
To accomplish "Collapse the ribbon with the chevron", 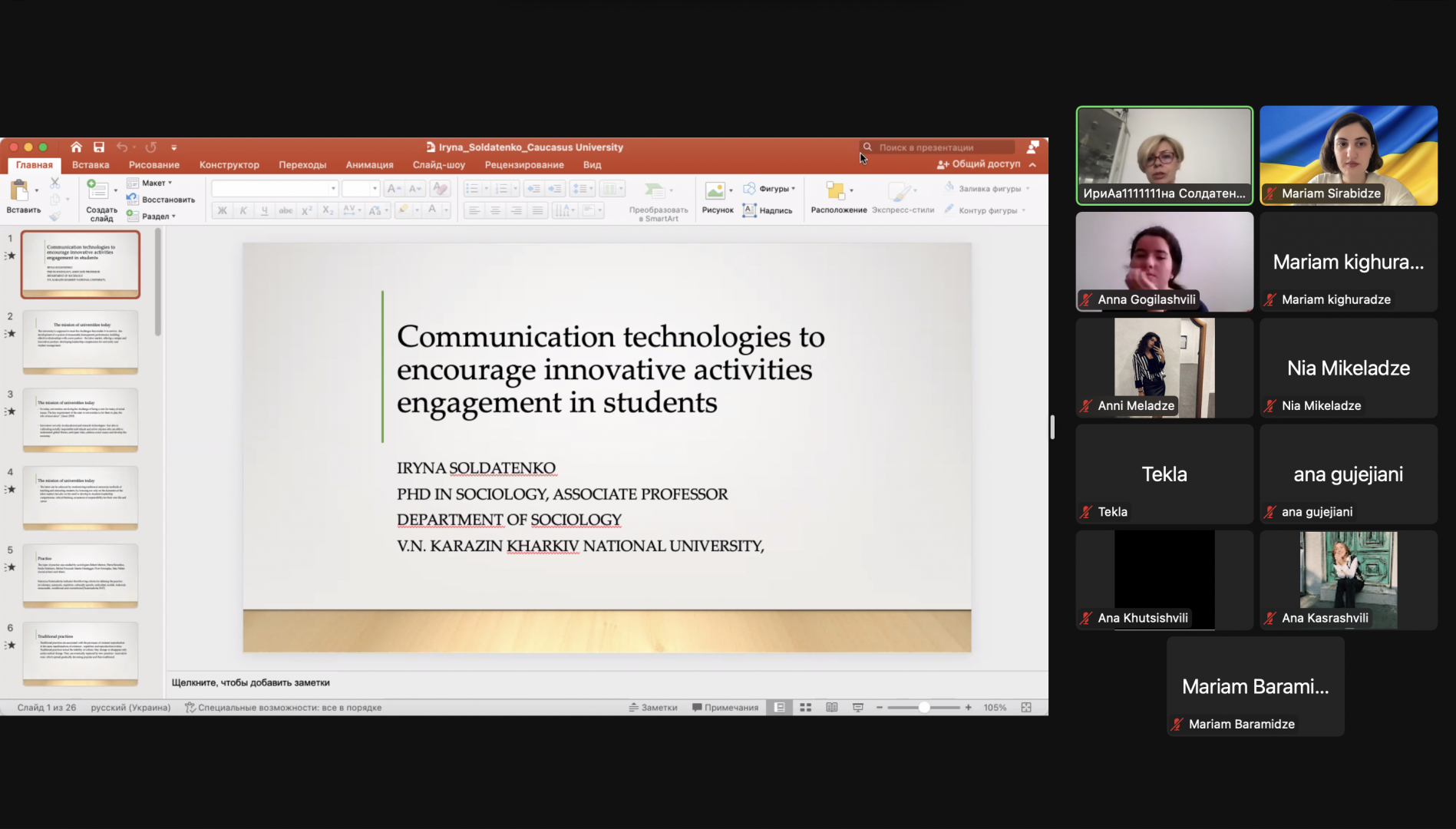I will pos(1033,165).
